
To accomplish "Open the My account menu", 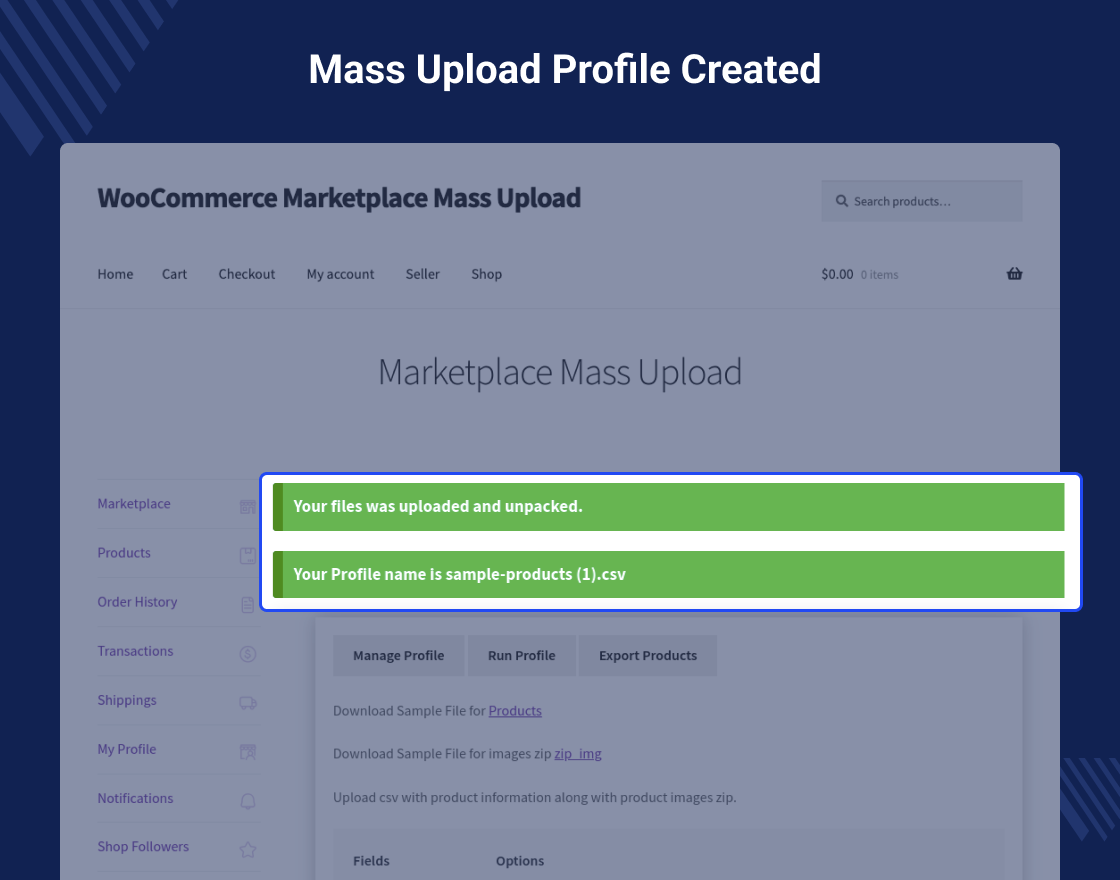I will [340, 274].
